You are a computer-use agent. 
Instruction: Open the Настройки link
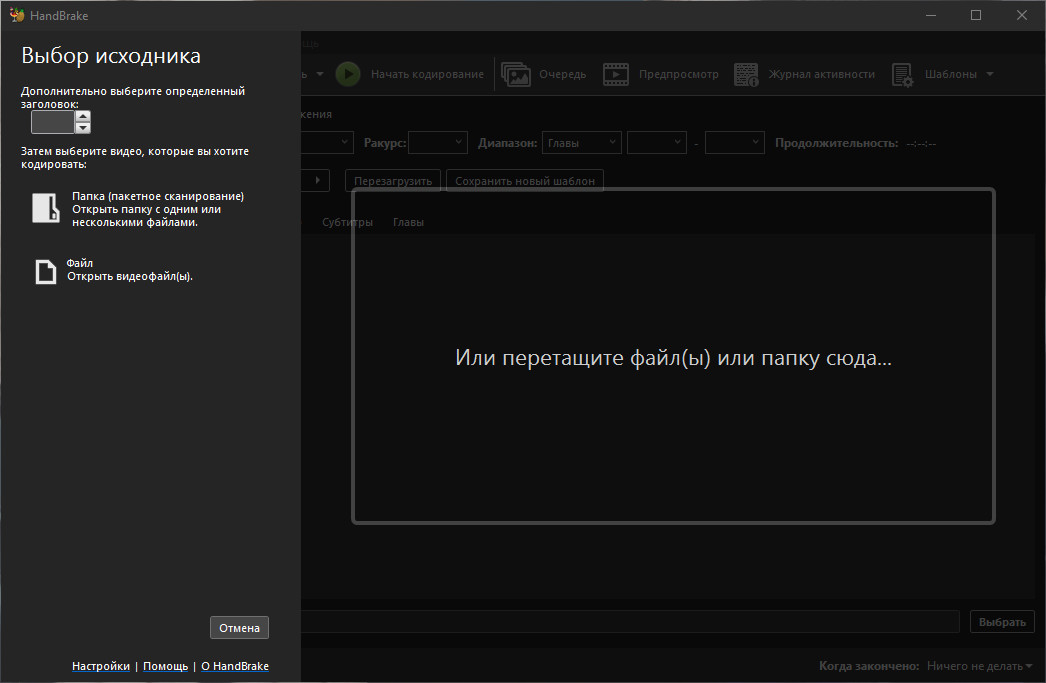coord(101,666)
